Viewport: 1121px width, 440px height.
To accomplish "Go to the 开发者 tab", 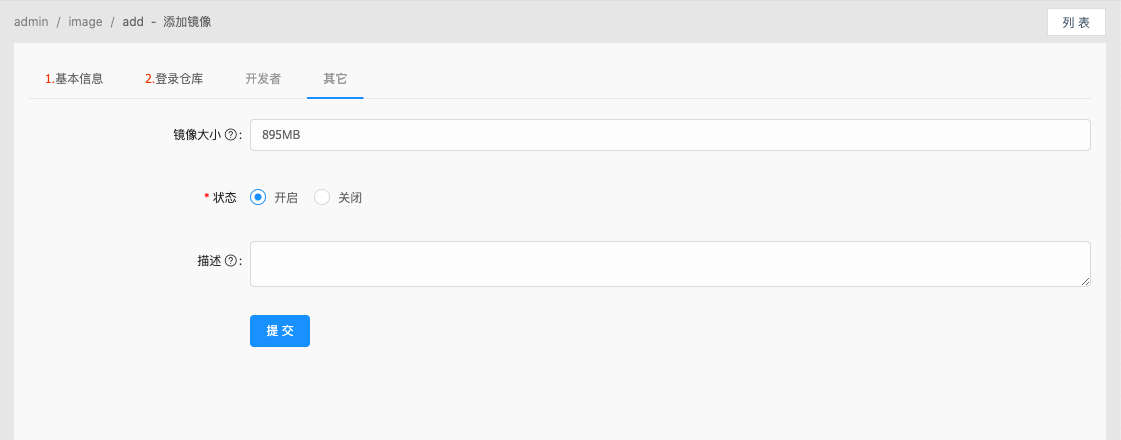I will tap(263, 79).
